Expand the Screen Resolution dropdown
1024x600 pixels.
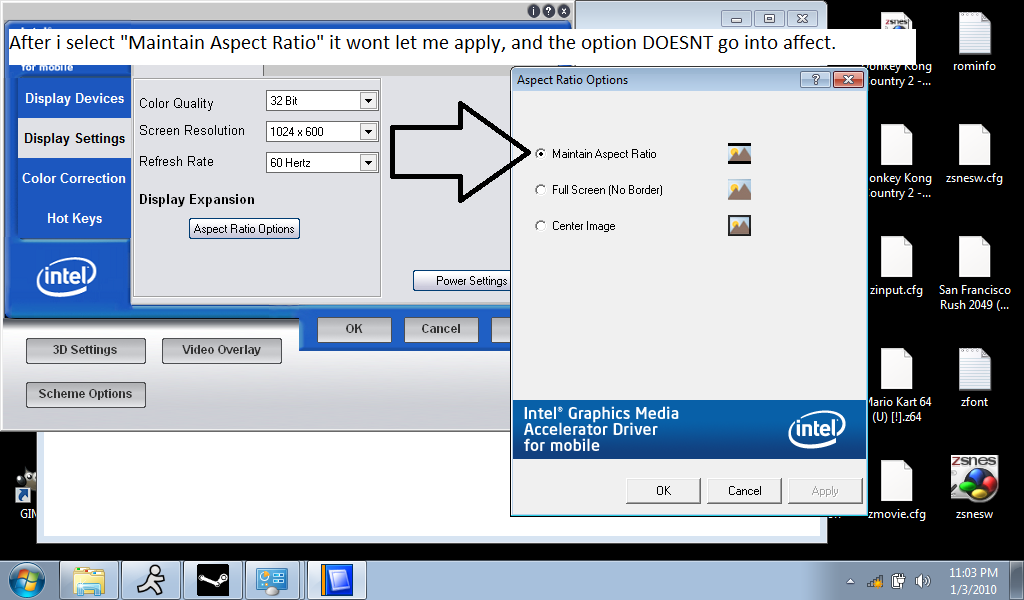tap(368, 132)
